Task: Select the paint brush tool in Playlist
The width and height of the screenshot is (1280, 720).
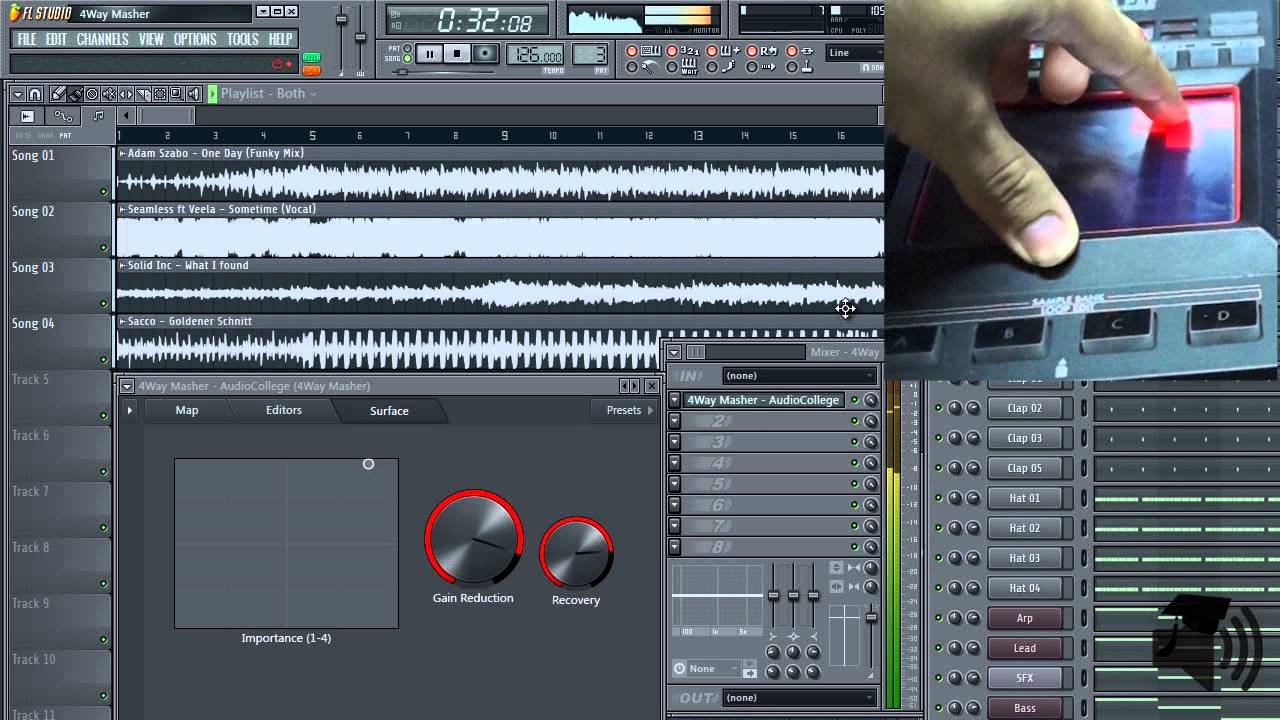Action: coord(75,94)
